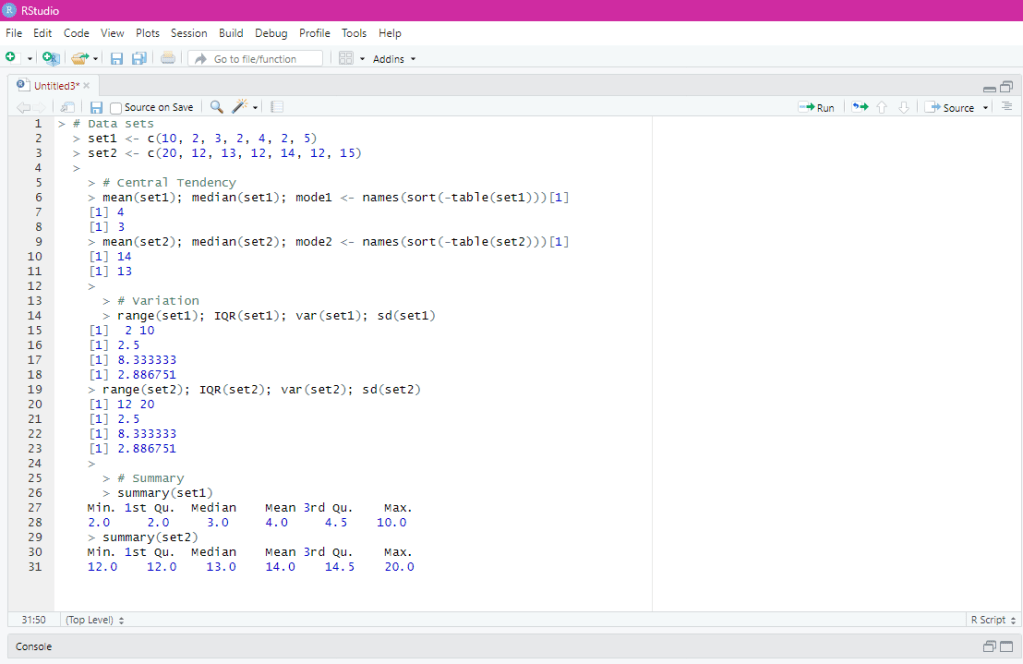Viewport: 1023px width, 664px height.
Task: Re-run the previous code region
Action: (x=859, y=107)
